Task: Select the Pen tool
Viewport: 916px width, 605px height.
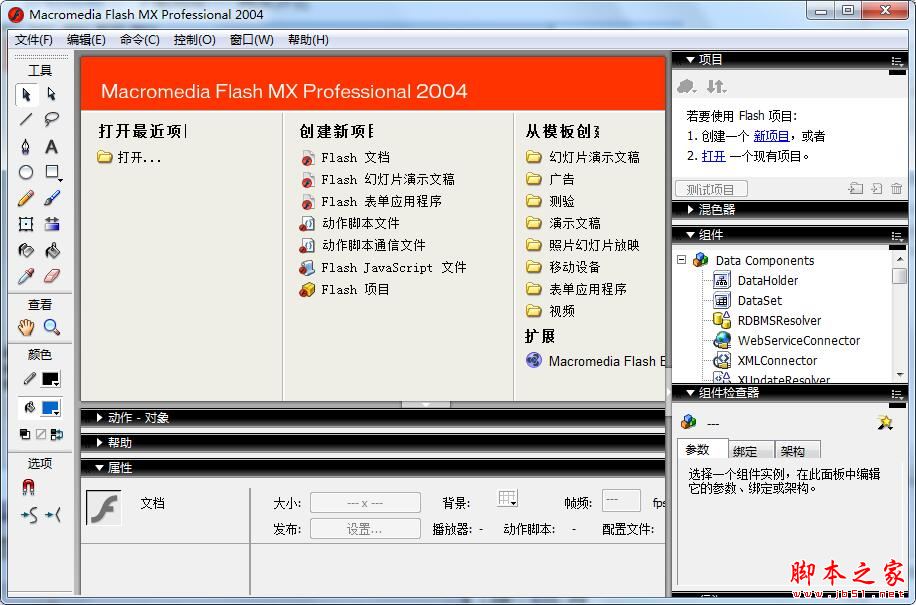Action: [26, 146]
